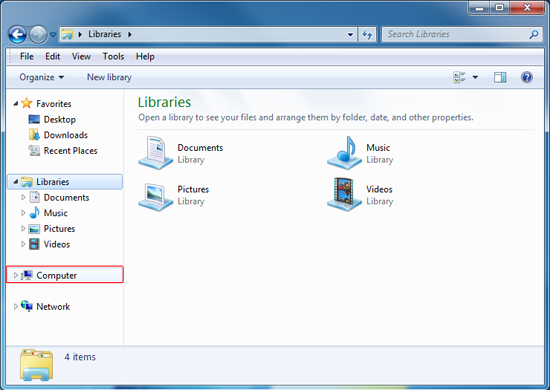Select Desktop under Favorites
This screenshot has height=390, width=550.
point(60,120)
